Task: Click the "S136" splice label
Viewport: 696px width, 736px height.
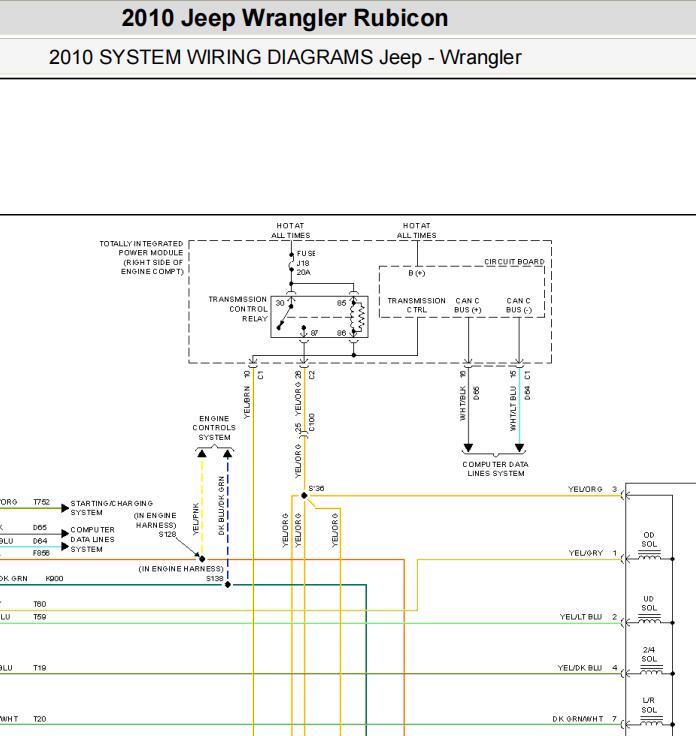Action: point(316,488)
